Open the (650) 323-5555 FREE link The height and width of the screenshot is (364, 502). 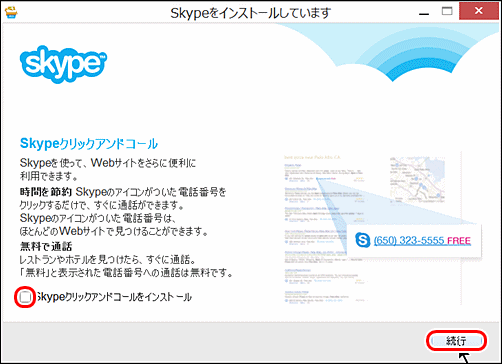coord(422,241)
